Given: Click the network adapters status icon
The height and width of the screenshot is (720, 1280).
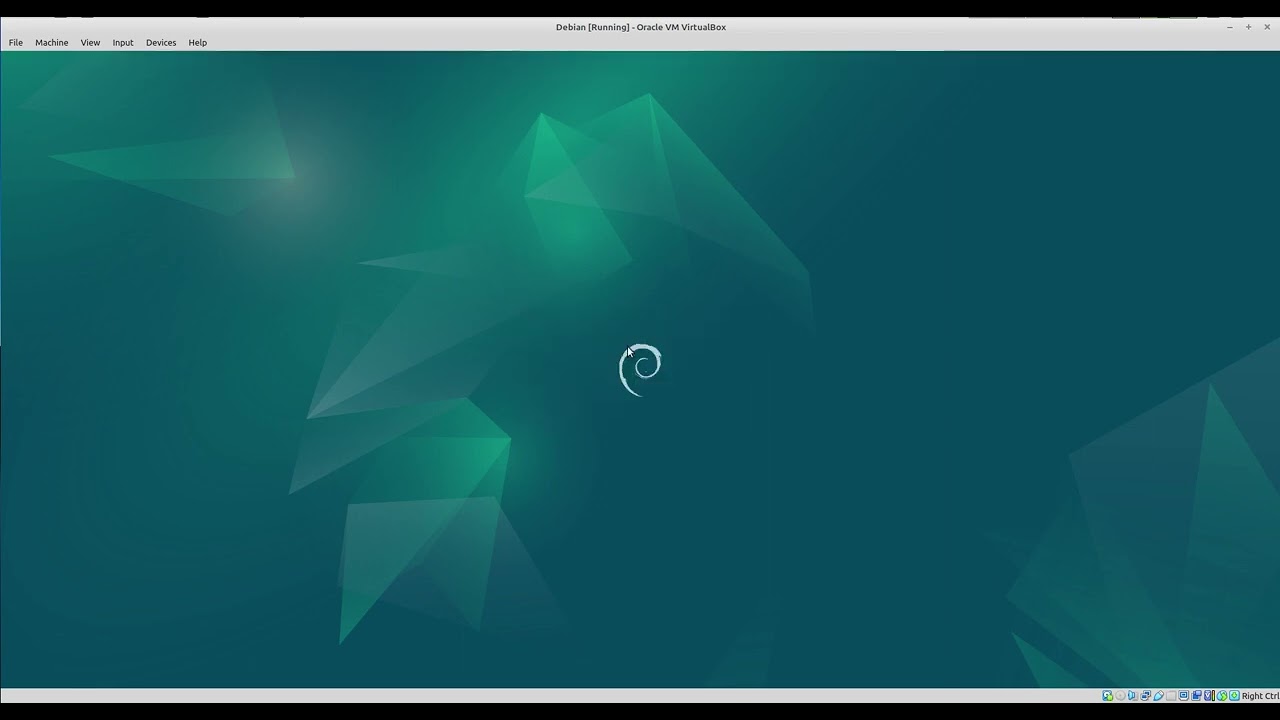Looking at the screenshot, I should [x=1146, y=696].
